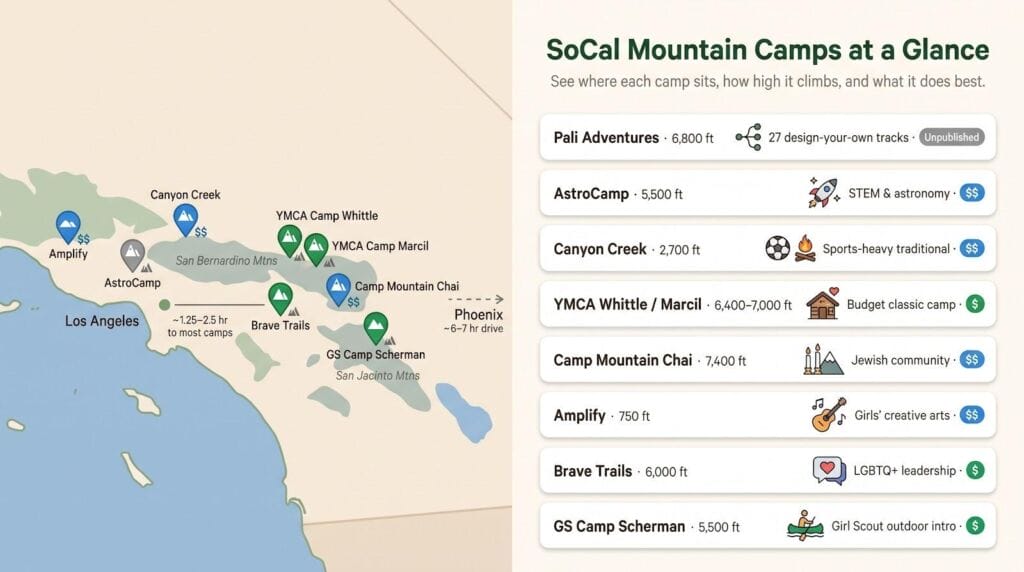Click the YMCA Camp Whittle green pin
The image size is (1024, 572).
pos(289,240)
